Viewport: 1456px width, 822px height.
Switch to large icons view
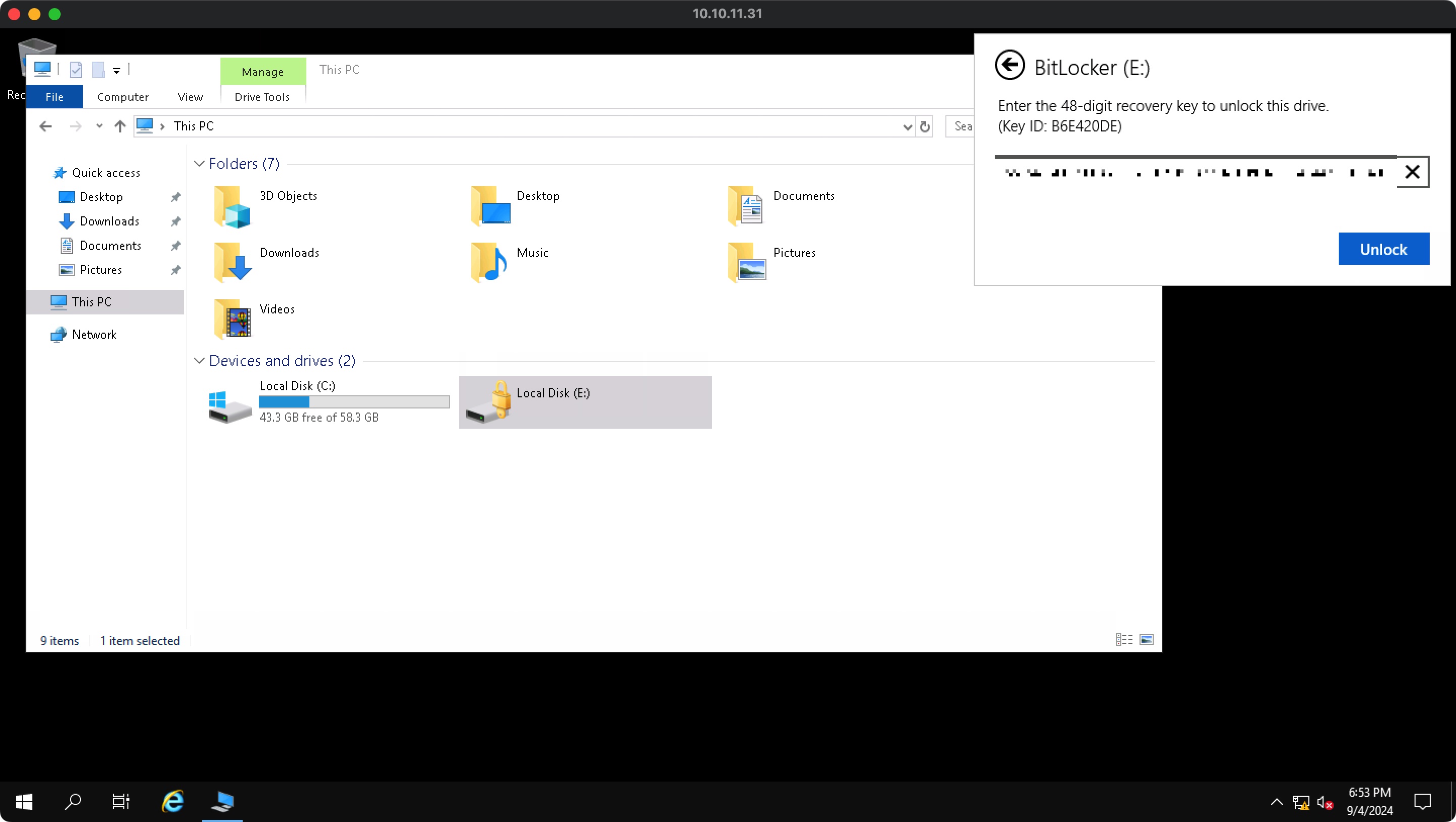tap(1146, 640)
